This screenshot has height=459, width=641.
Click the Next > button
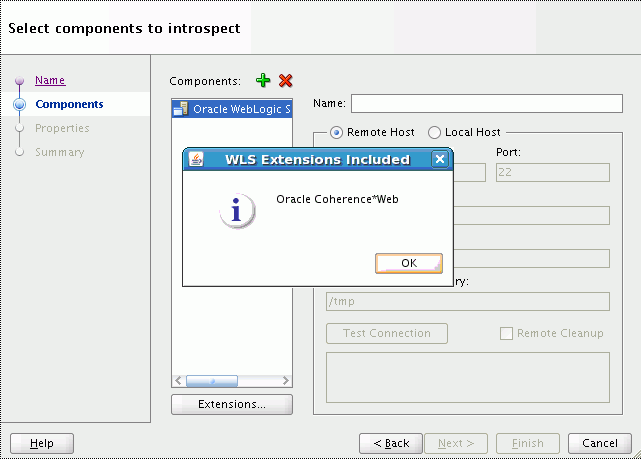coord(456,443)
